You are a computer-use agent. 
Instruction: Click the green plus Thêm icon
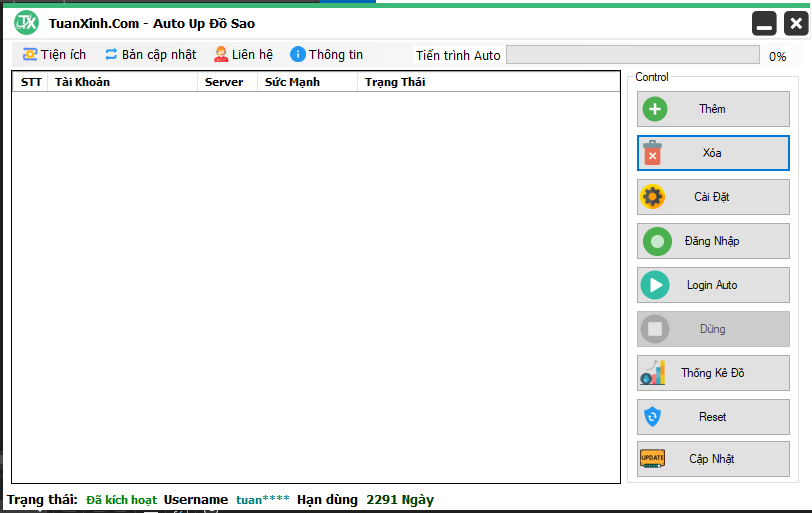point(655,109)
